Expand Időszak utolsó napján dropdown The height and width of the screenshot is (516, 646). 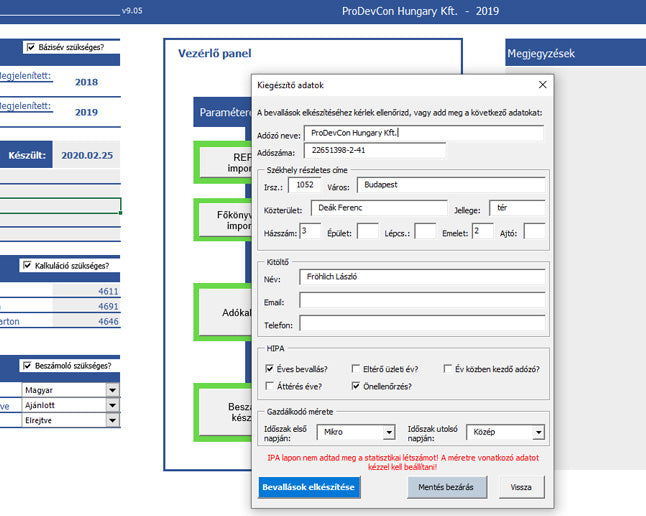(538, 433)
